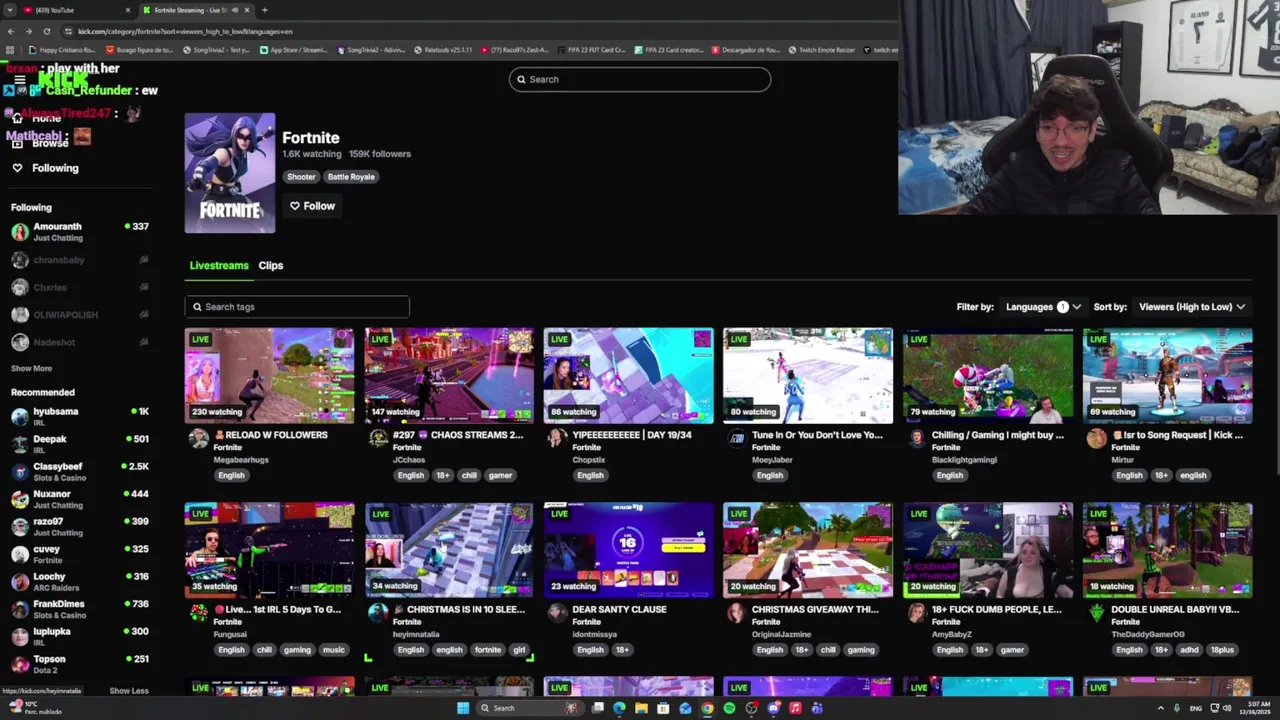Switch to the Livestreams tab
This screenshot has width=1280, height=720.
[219, 265]
